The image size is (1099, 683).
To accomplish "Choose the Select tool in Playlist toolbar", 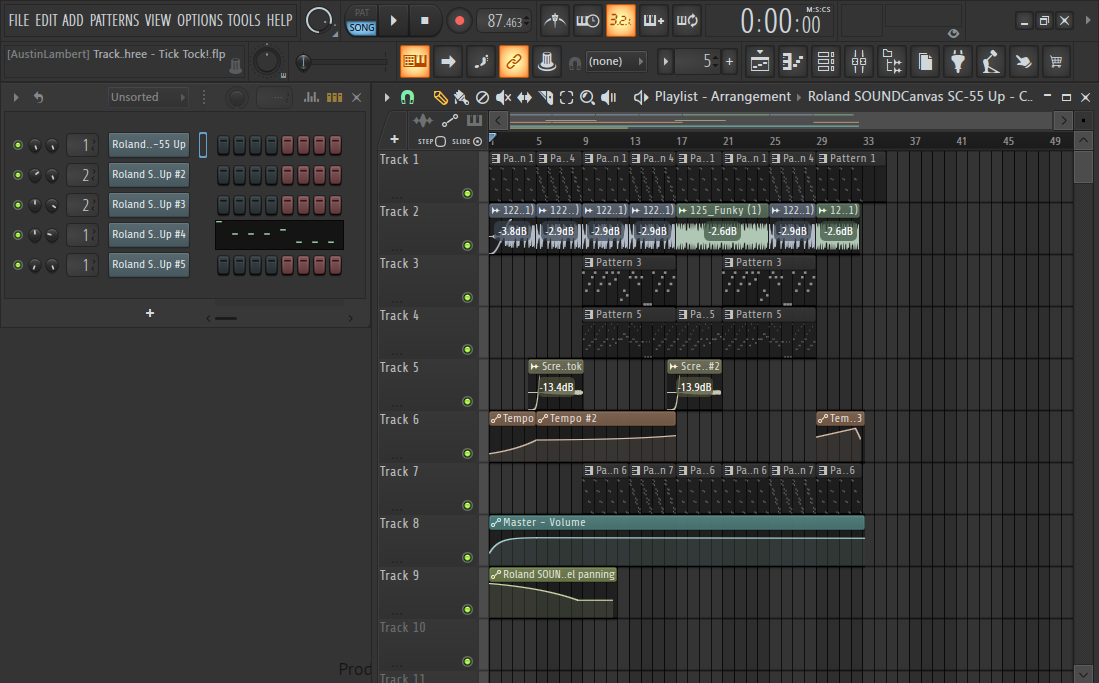I will [x=566, y=97].
